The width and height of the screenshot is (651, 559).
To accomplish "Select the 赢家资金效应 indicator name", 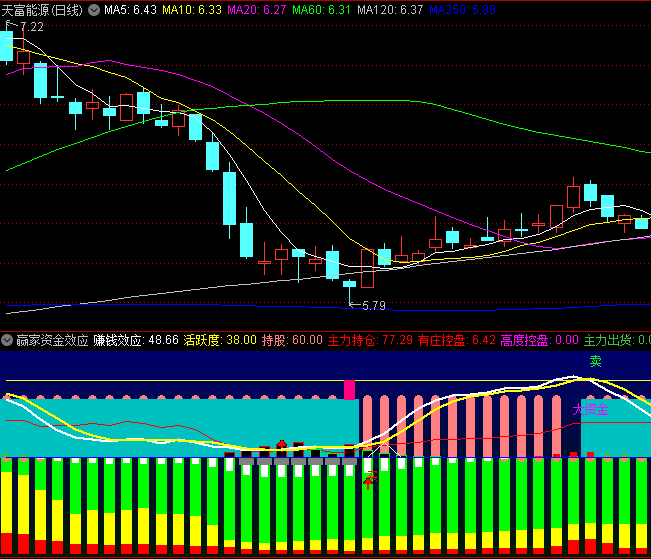I will click(52, 341).
